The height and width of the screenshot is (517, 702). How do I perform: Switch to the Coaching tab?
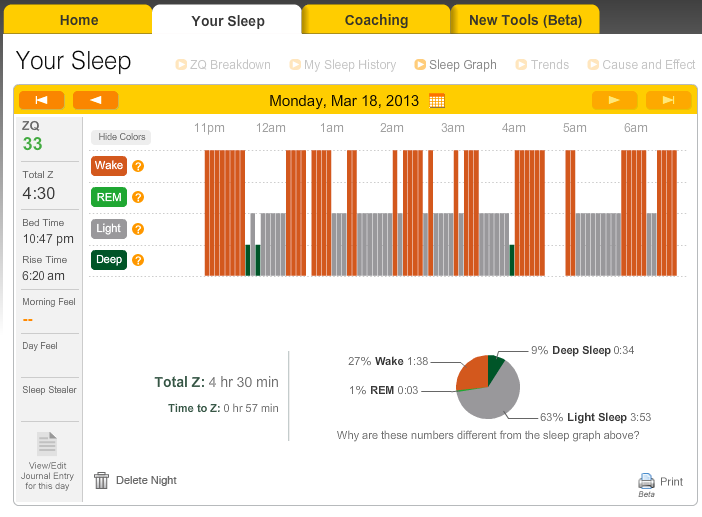point(376,20)
